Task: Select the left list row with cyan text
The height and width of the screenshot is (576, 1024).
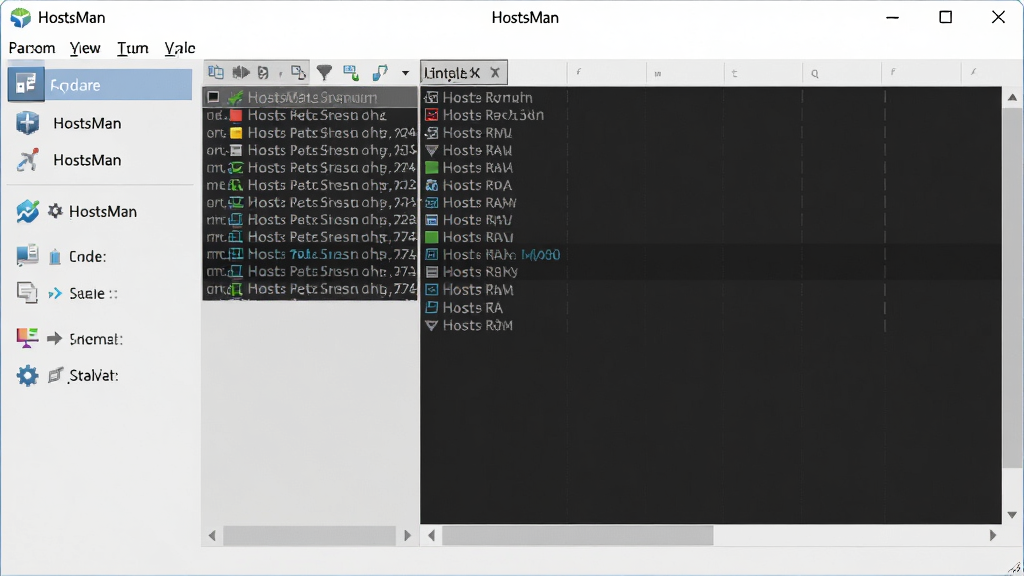Action: 310,254
